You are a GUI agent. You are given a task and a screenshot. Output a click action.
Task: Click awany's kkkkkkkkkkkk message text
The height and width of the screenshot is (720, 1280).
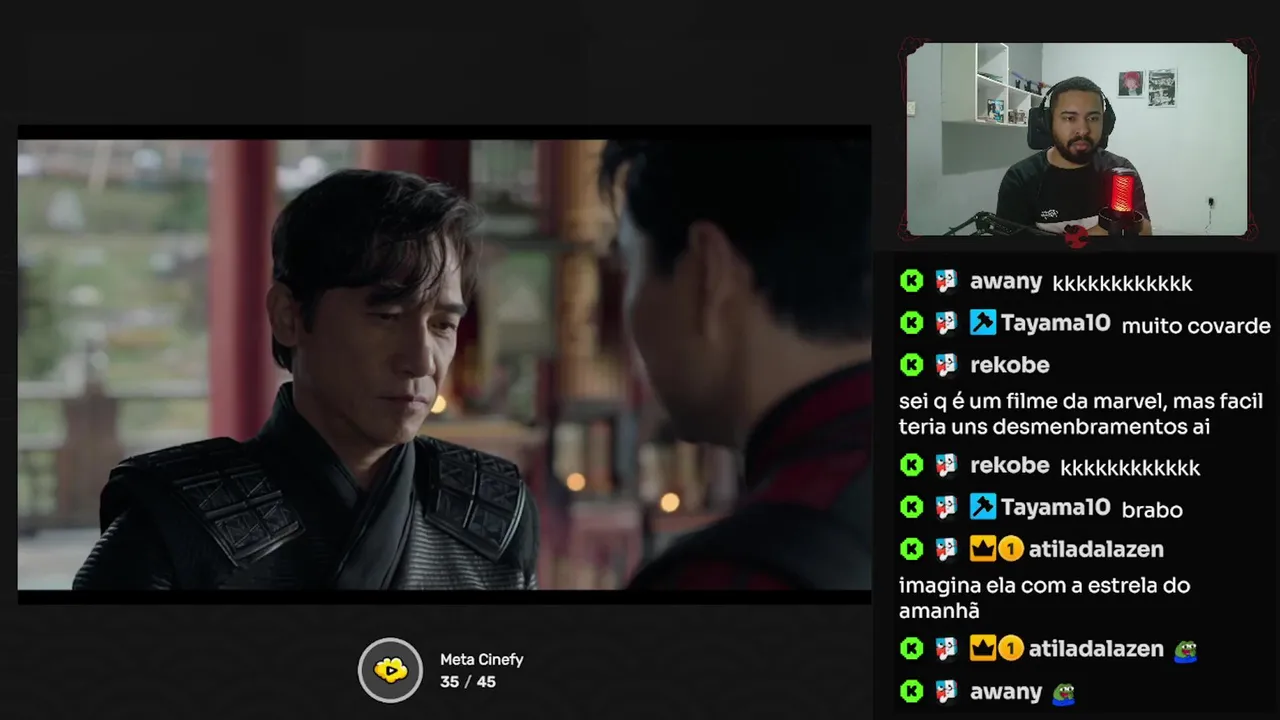[1122, 284]
